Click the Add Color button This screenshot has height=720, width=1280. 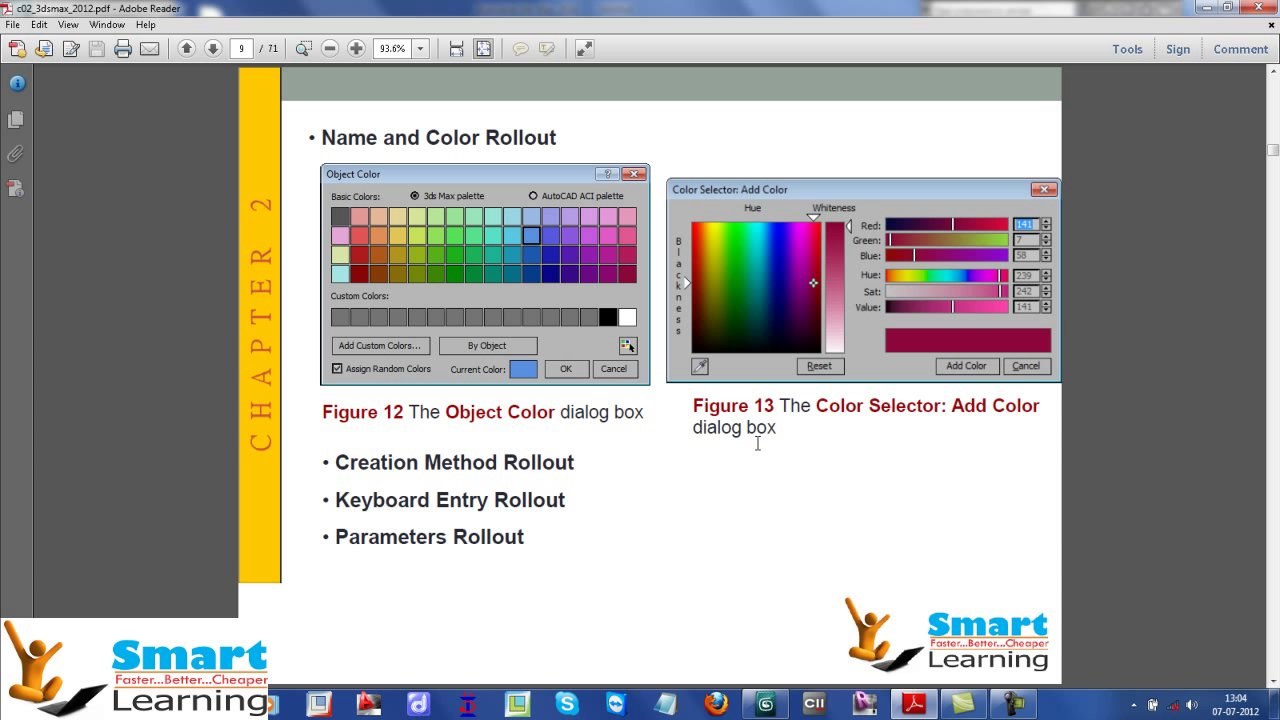pyautogui.click(x=966, y=366)
